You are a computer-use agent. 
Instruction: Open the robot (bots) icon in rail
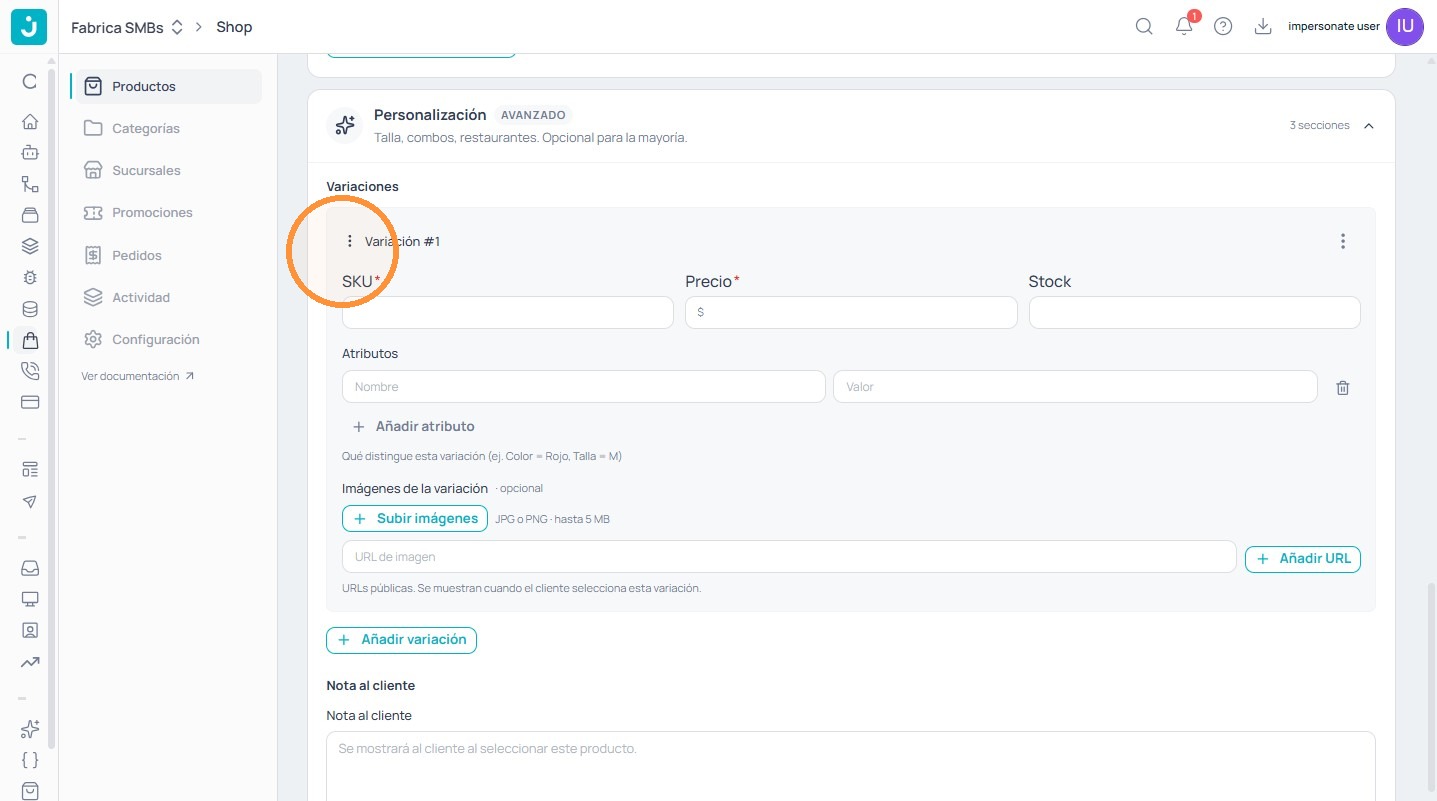(x=30, y=153)
